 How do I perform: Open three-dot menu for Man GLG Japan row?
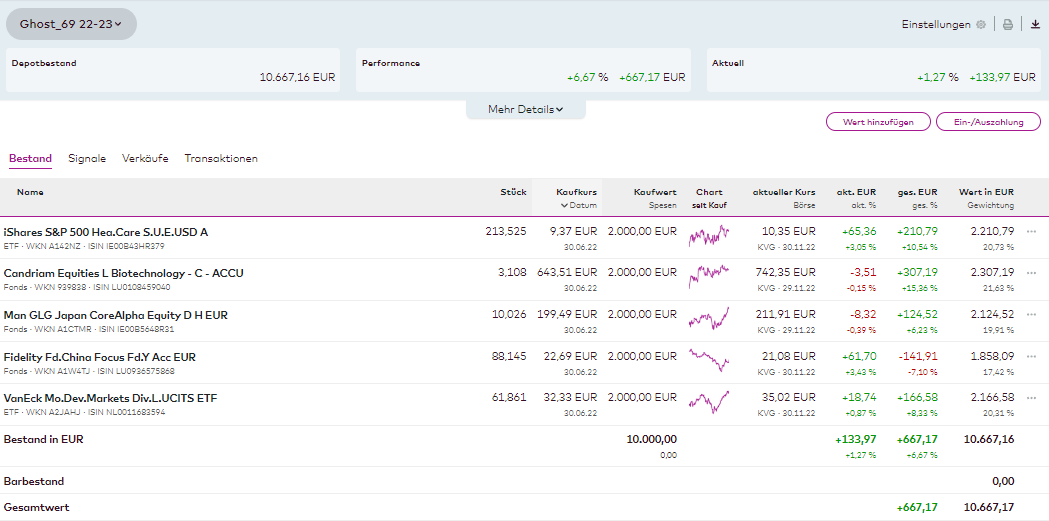1031,315
